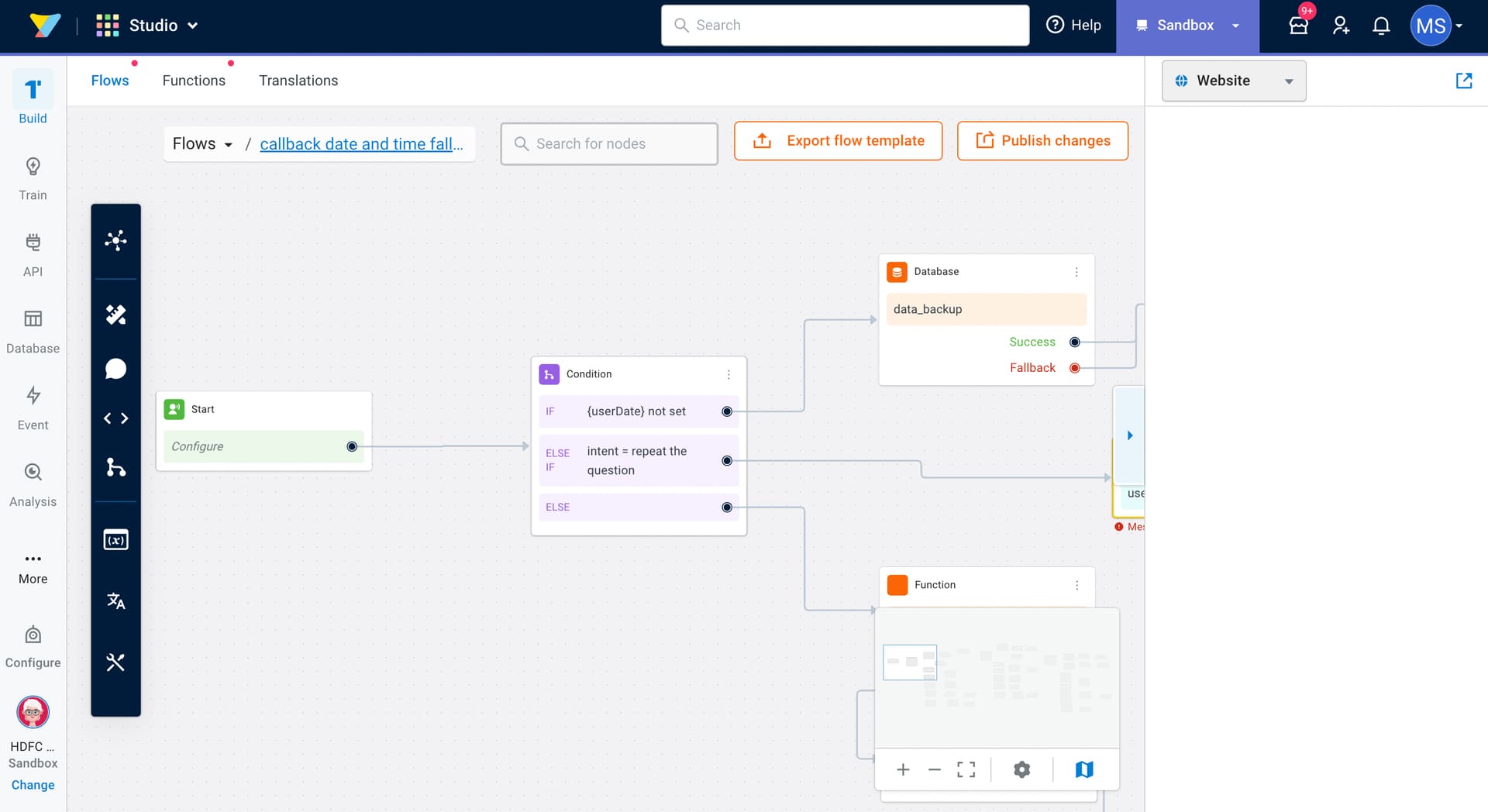Image resolution: width=1488 pixels, height=812 pixels.
Task: Switch to the Translations tab
Action: (298, 81)
